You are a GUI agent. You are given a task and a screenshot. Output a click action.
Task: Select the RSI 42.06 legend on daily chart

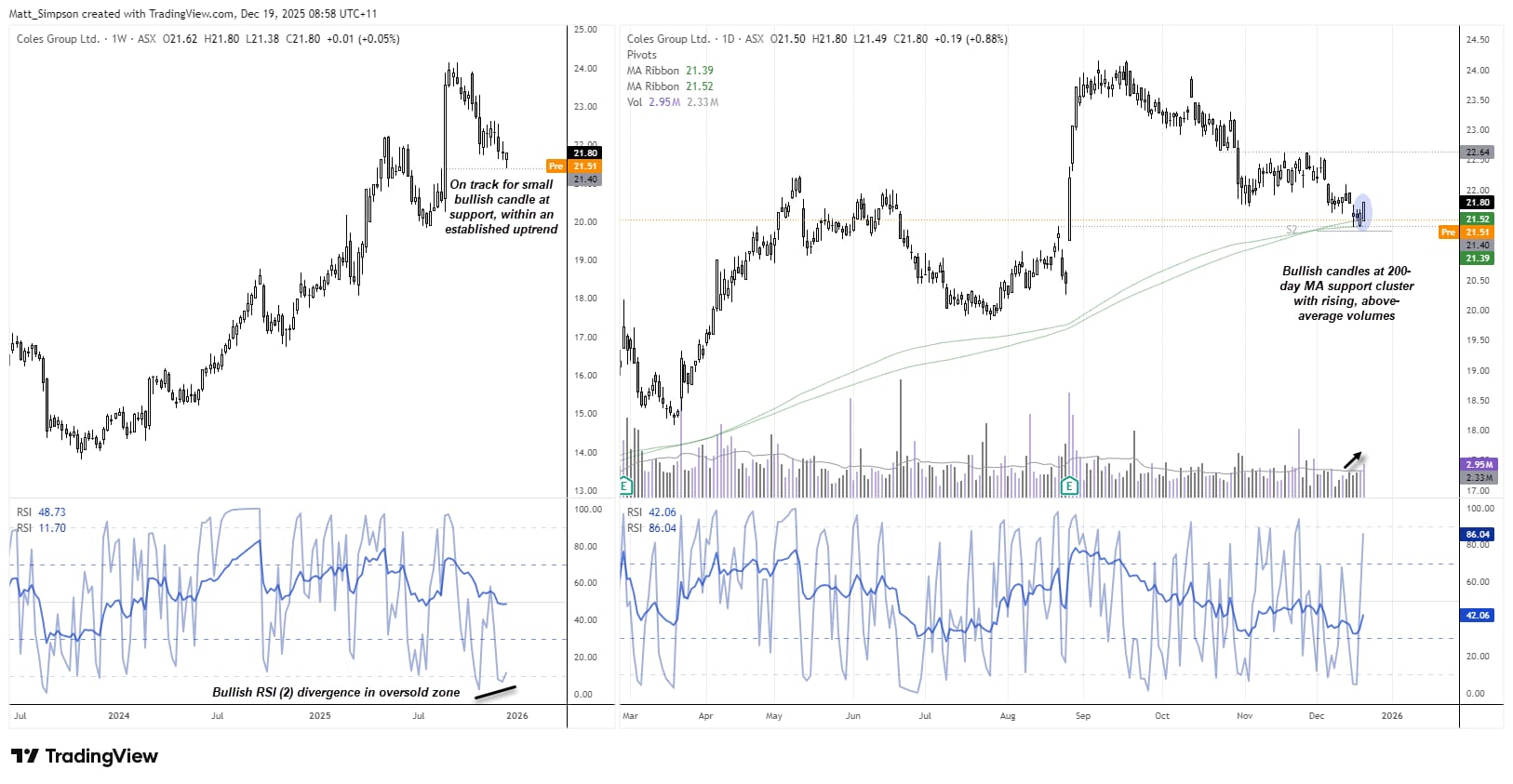(x=651, y=512)
